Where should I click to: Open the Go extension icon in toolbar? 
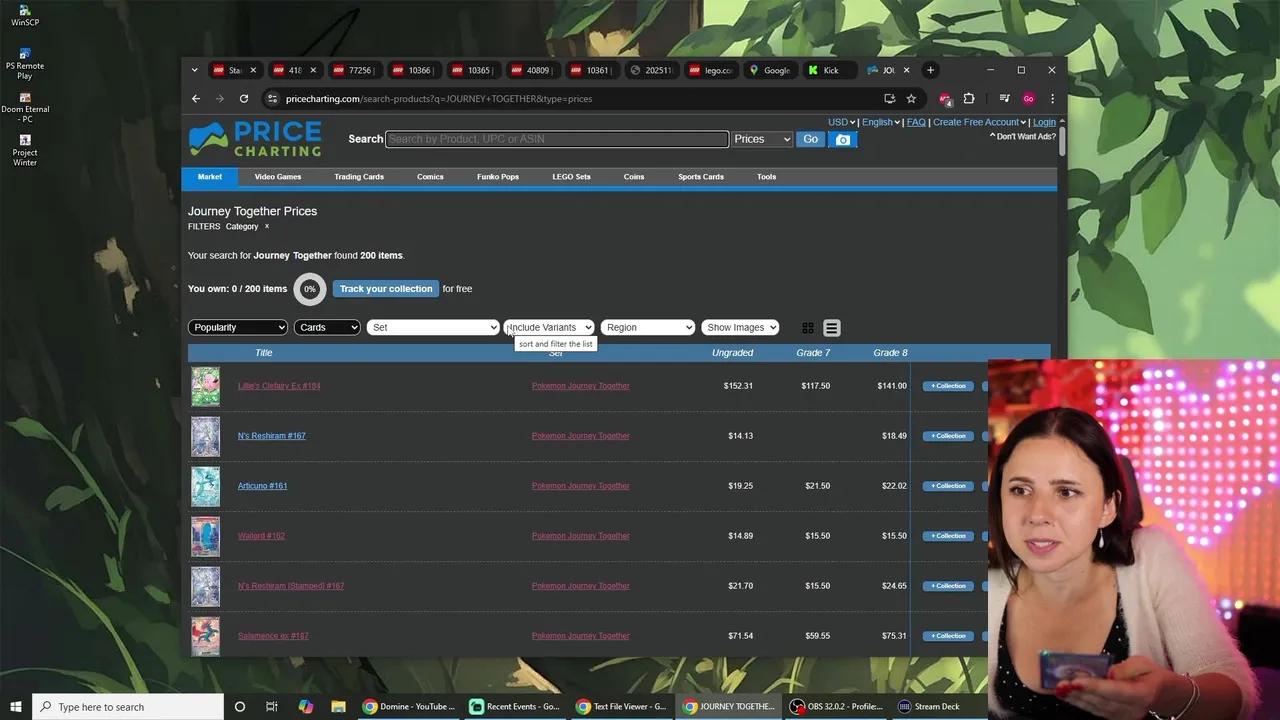point(1029,98)
